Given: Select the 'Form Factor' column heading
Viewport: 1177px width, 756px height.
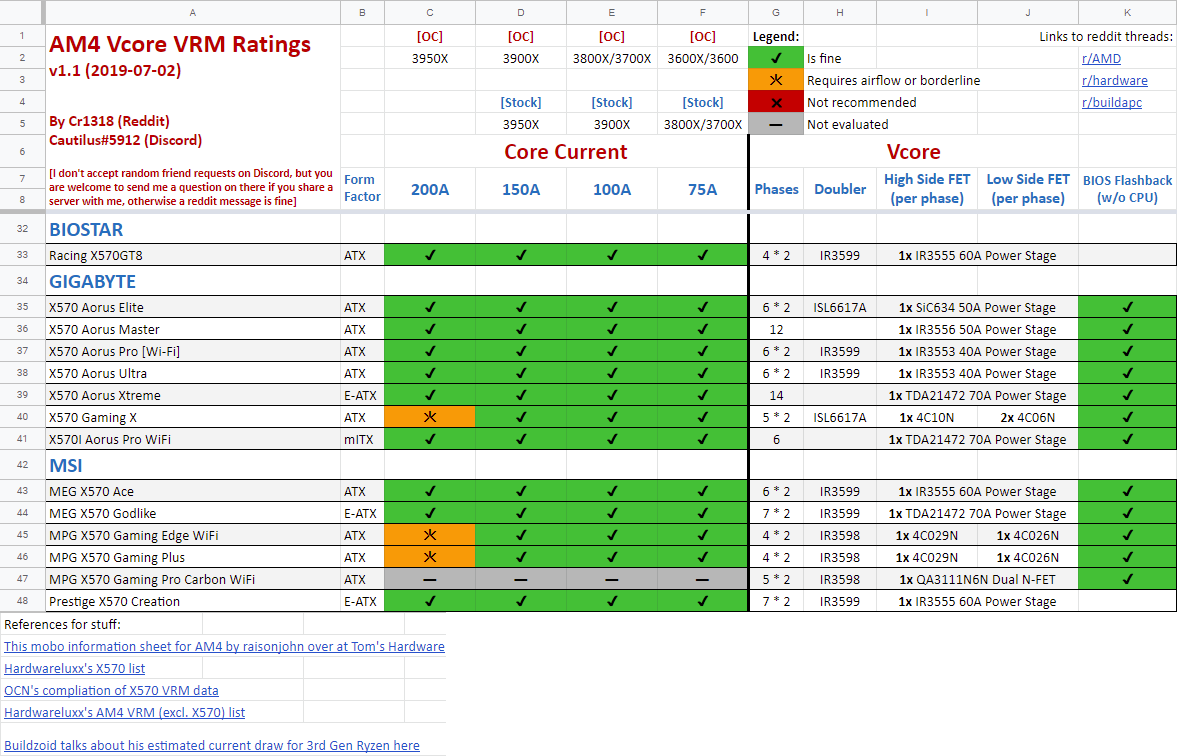Looking at the screenshot, I should (x=362, y=188).
